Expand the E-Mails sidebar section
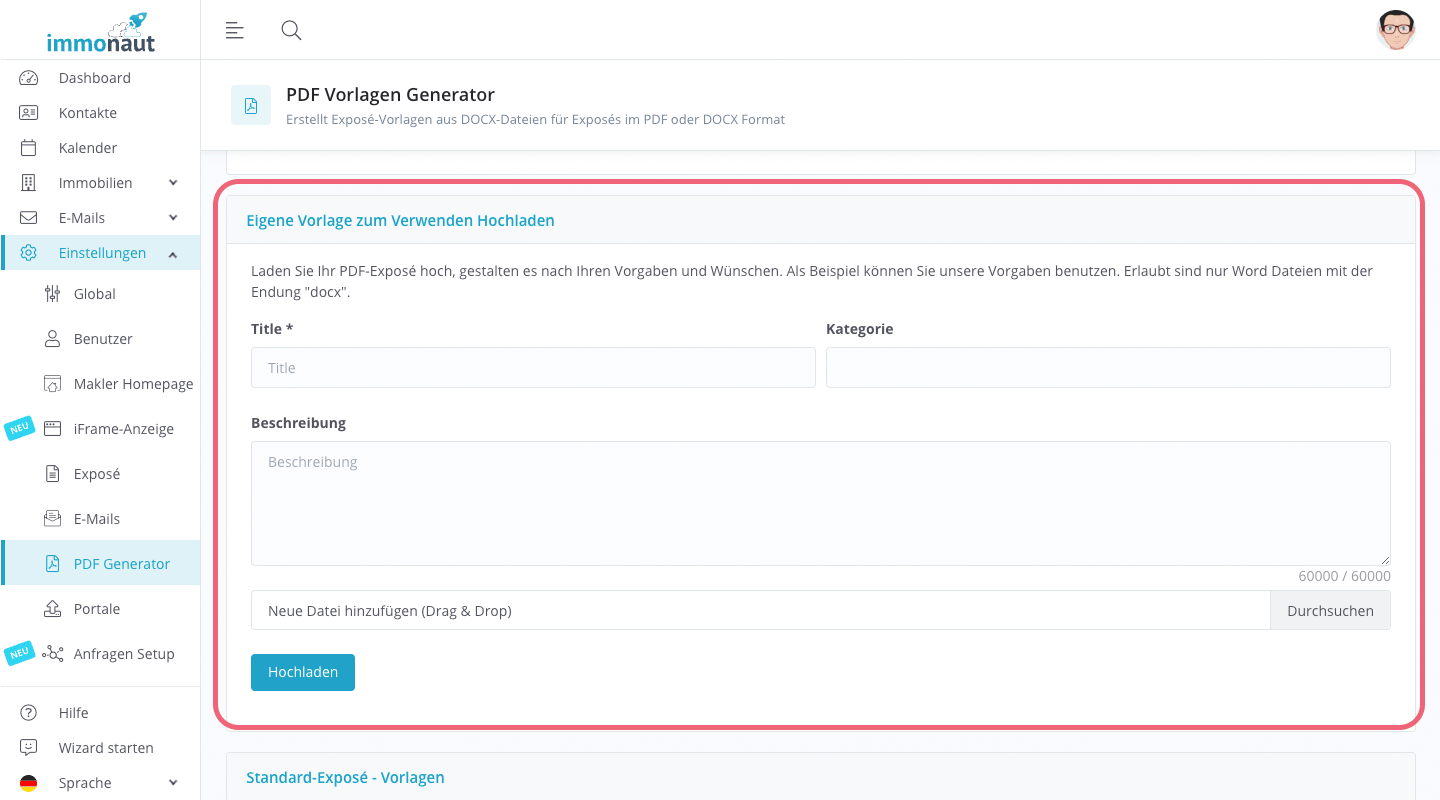The height and width of the screenshot is (800, 1440). click(173, 218)
